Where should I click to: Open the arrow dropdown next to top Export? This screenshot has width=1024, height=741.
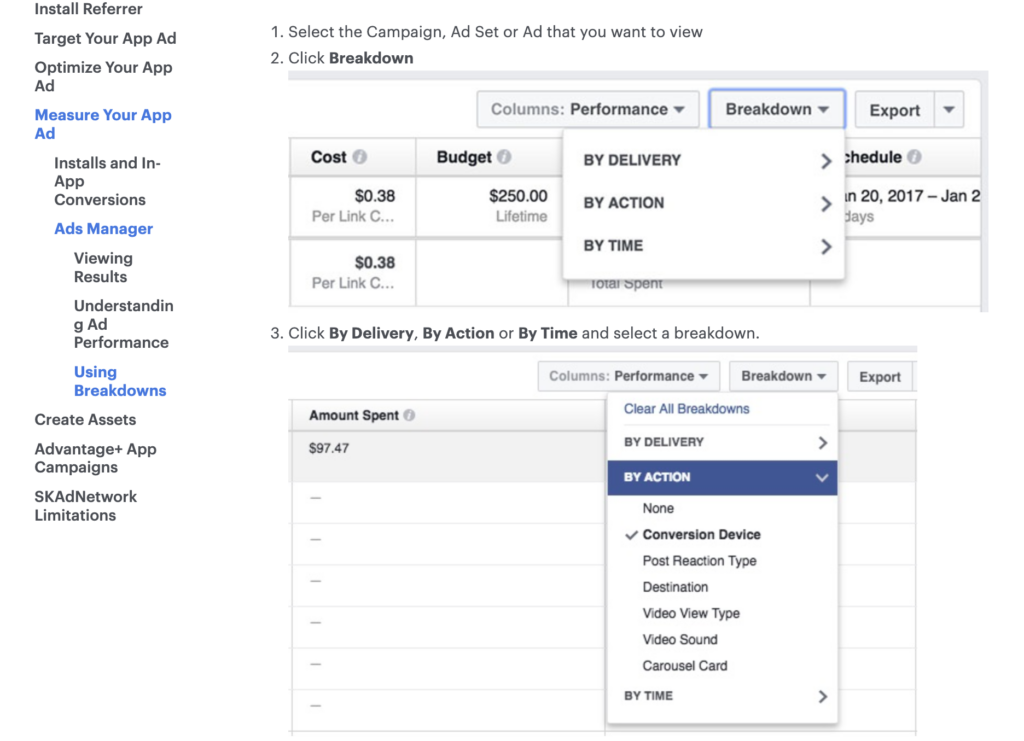[949, 110]
